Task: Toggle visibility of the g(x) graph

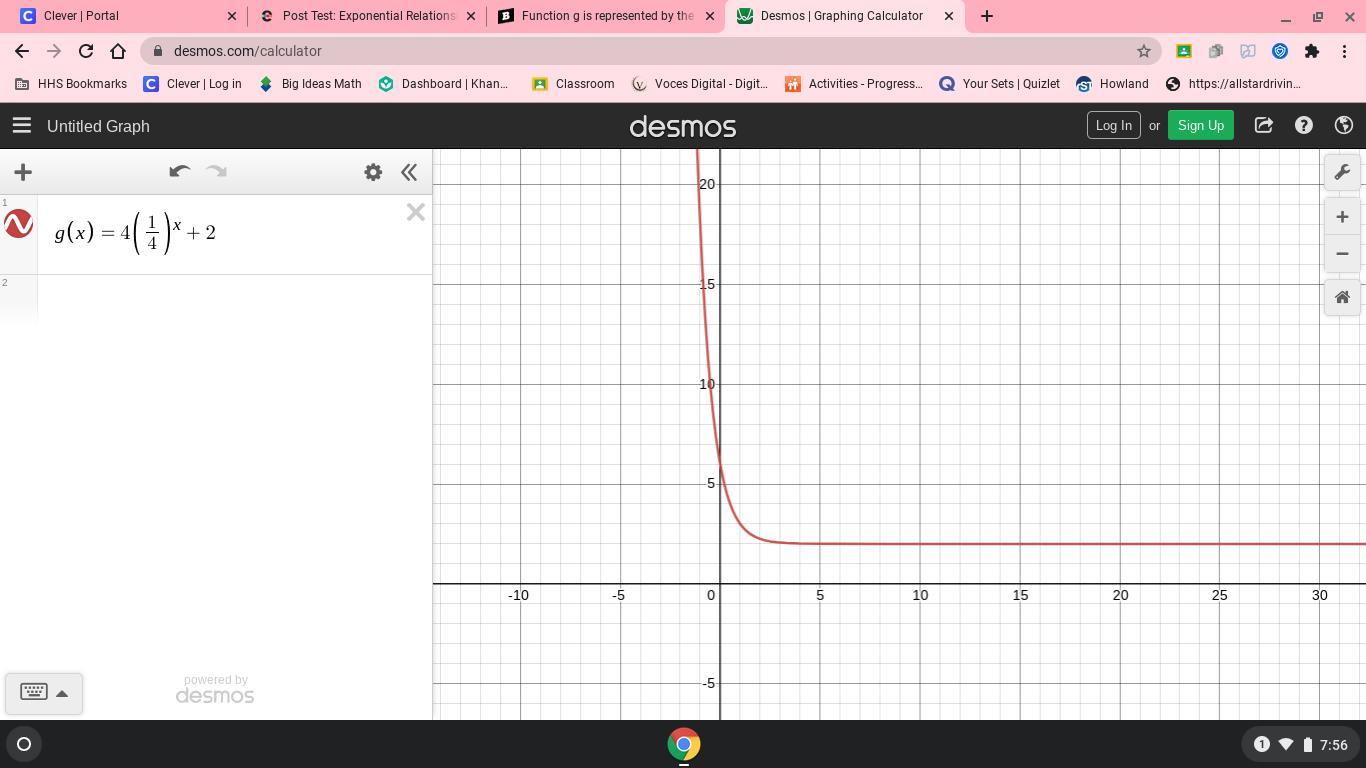Action: pyautogui.click(x=19, y=224)
